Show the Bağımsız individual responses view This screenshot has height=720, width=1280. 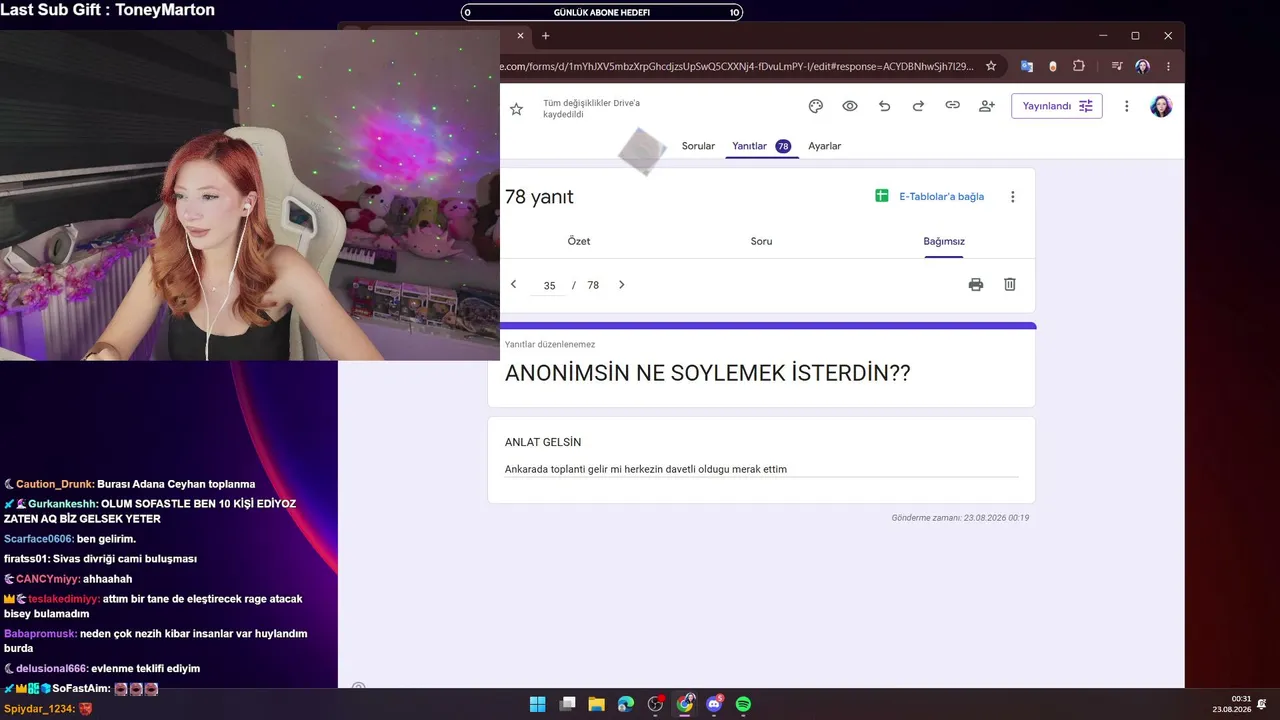pyautogui.click(x=944, y=241)
